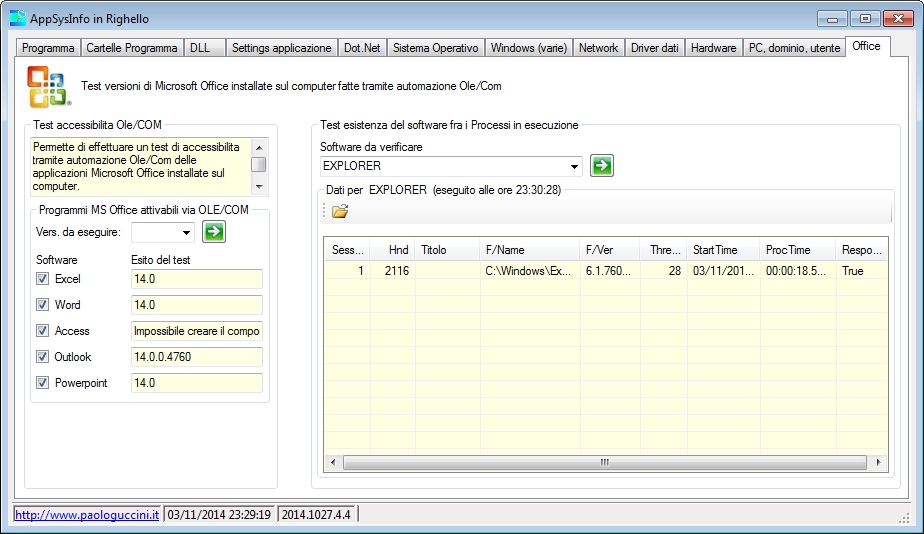Click the Word test result field

196,305
